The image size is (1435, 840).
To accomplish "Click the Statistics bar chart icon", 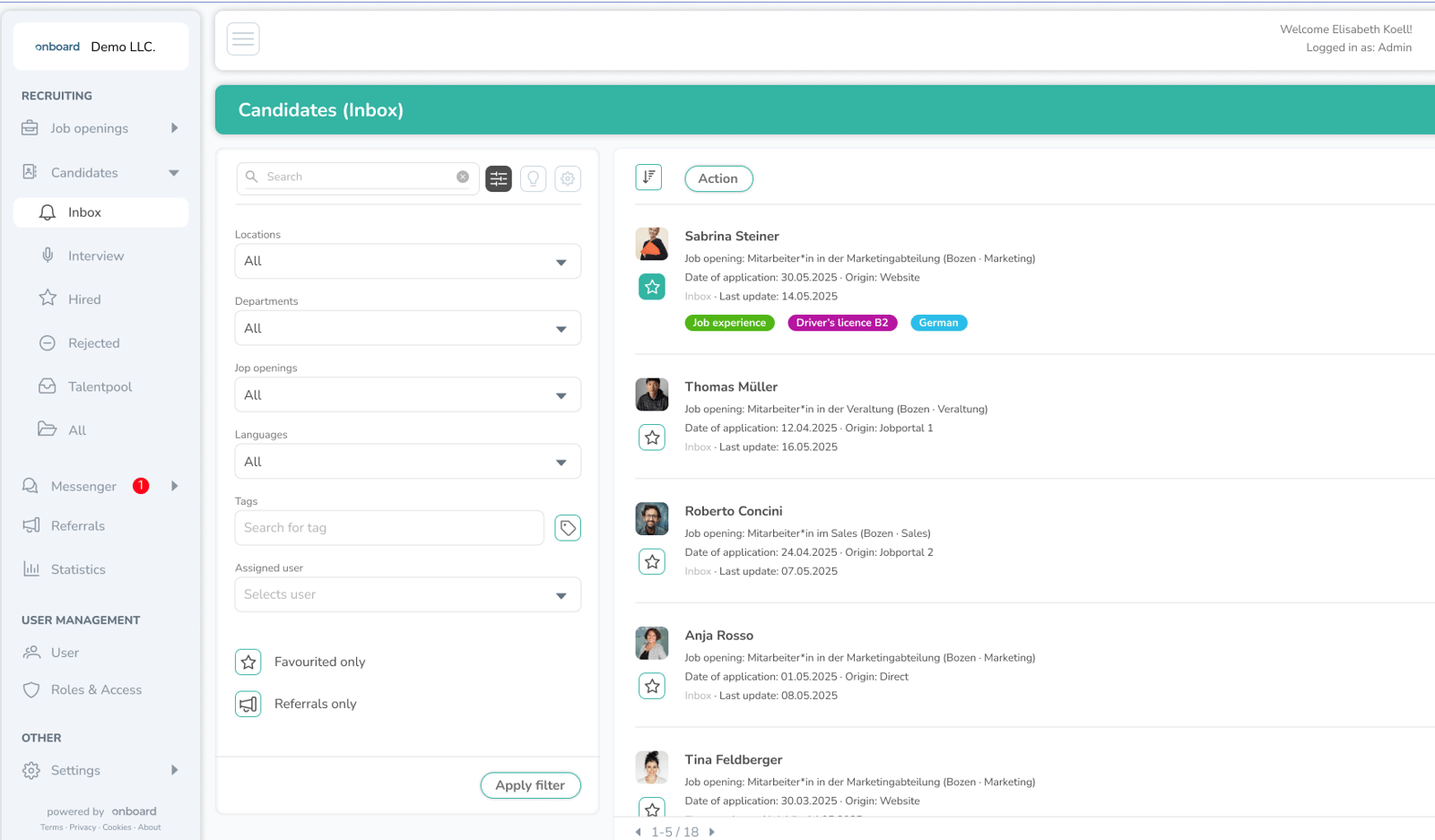I will [x=31, y=568].
